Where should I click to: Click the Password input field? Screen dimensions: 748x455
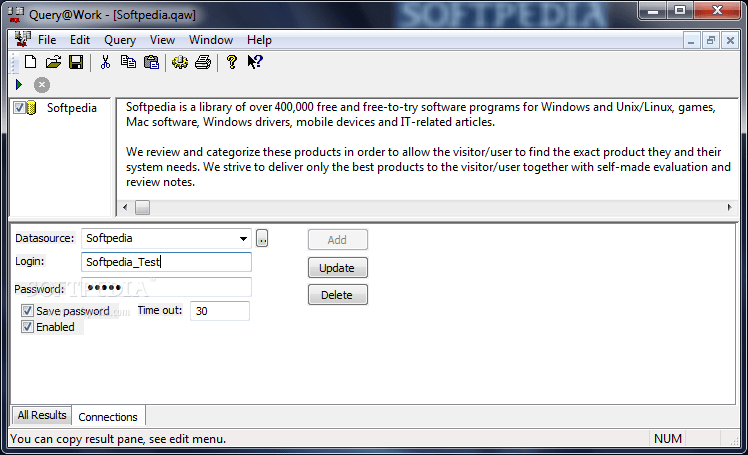click(x=166, y=288)
